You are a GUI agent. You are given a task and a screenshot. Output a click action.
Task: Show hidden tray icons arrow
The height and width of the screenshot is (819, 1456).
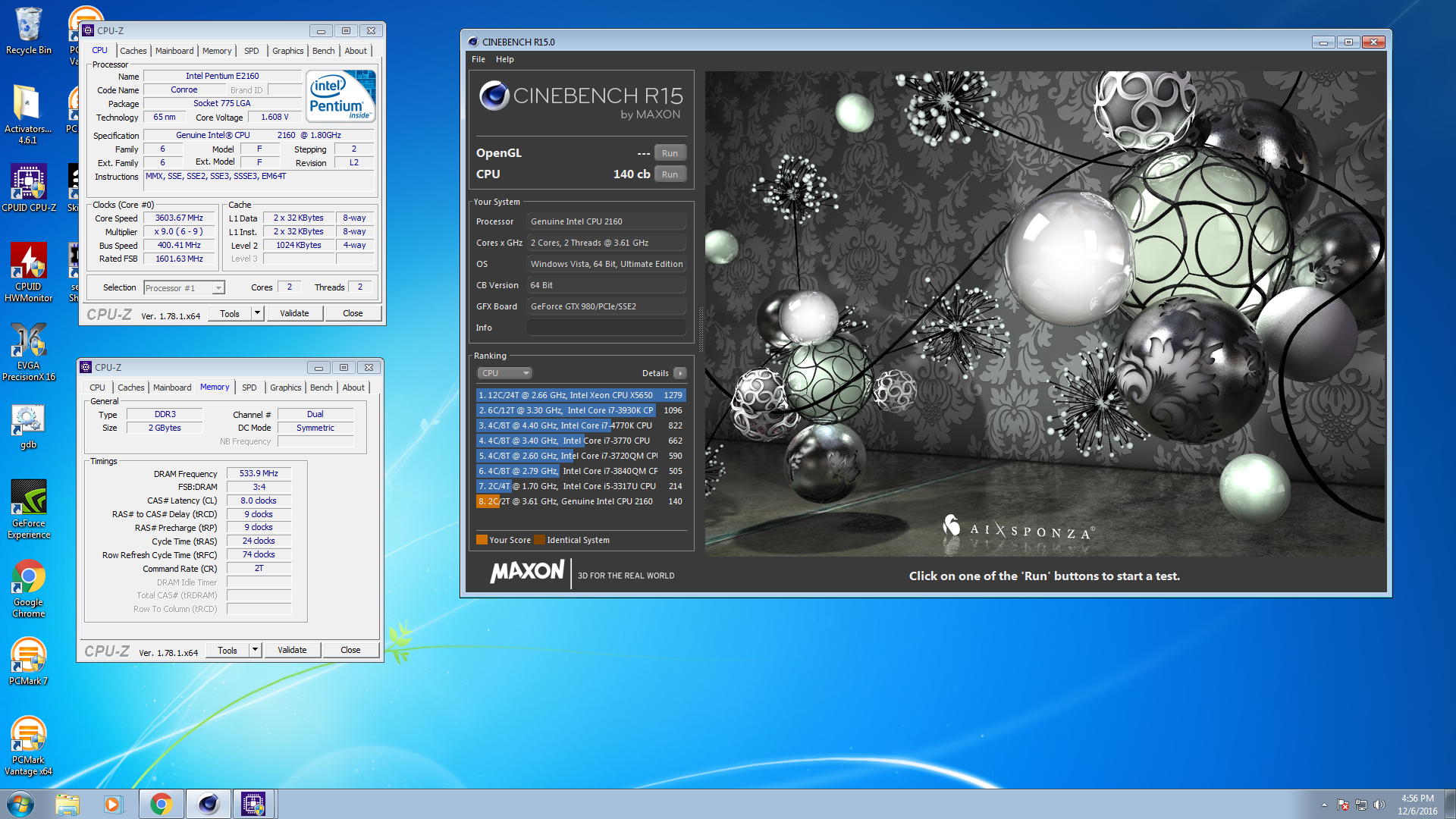click(x=1324, y=805)
